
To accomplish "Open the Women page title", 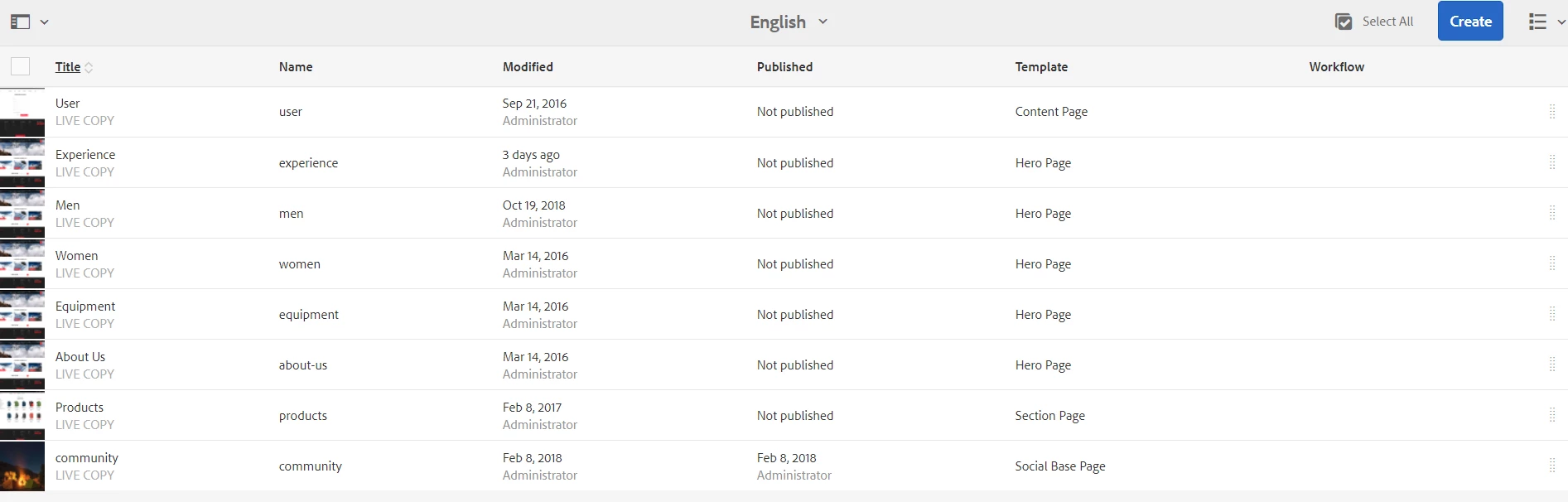I will point(76,256).
